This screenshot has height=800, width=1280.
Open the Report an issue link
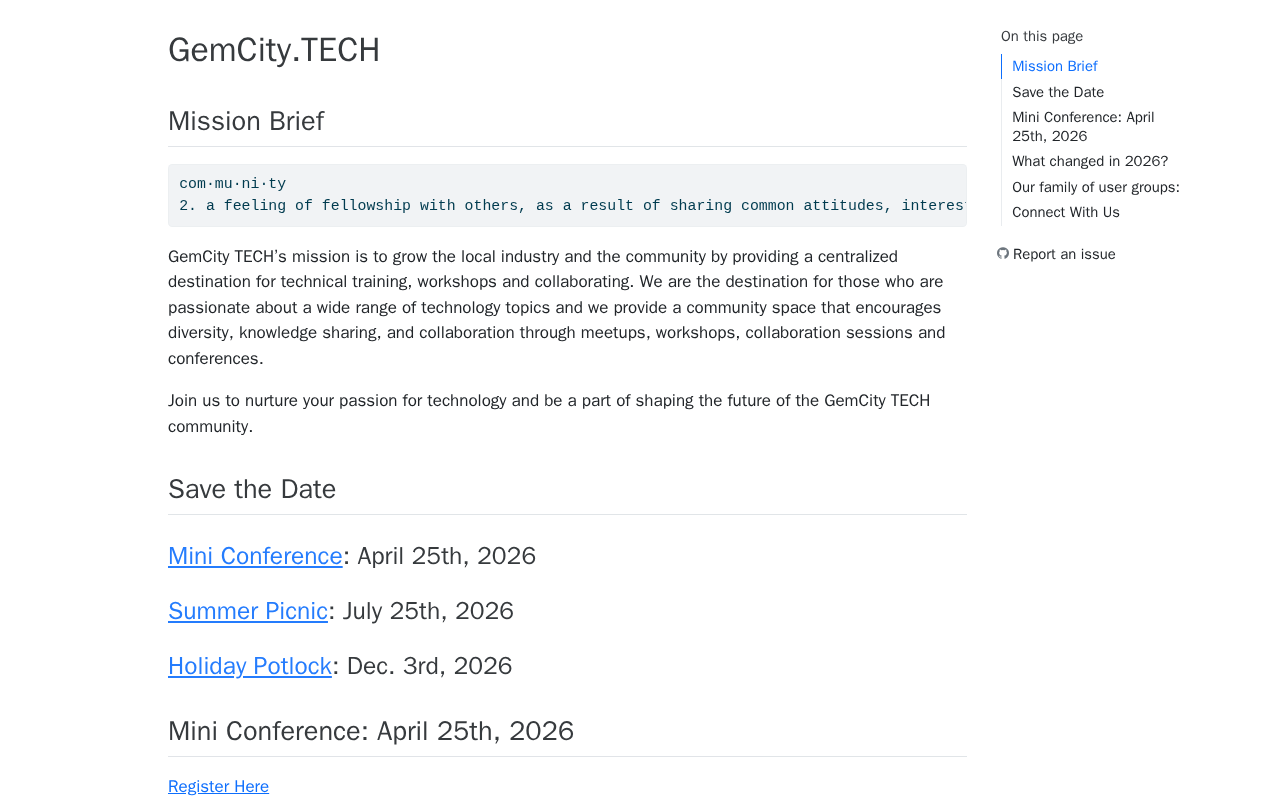(x=1063, y=254)
